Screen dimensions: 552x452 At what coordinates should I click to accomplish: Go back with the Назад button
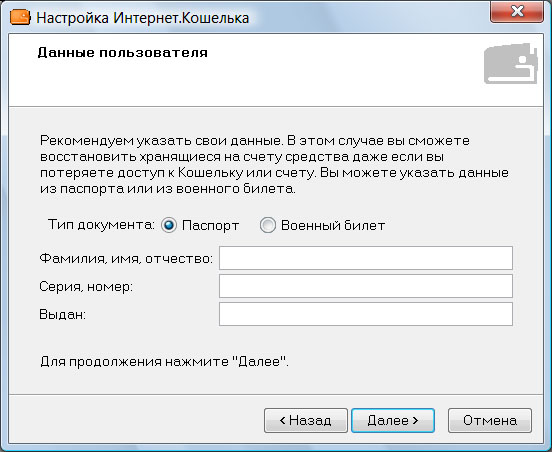tap(306, 420)
